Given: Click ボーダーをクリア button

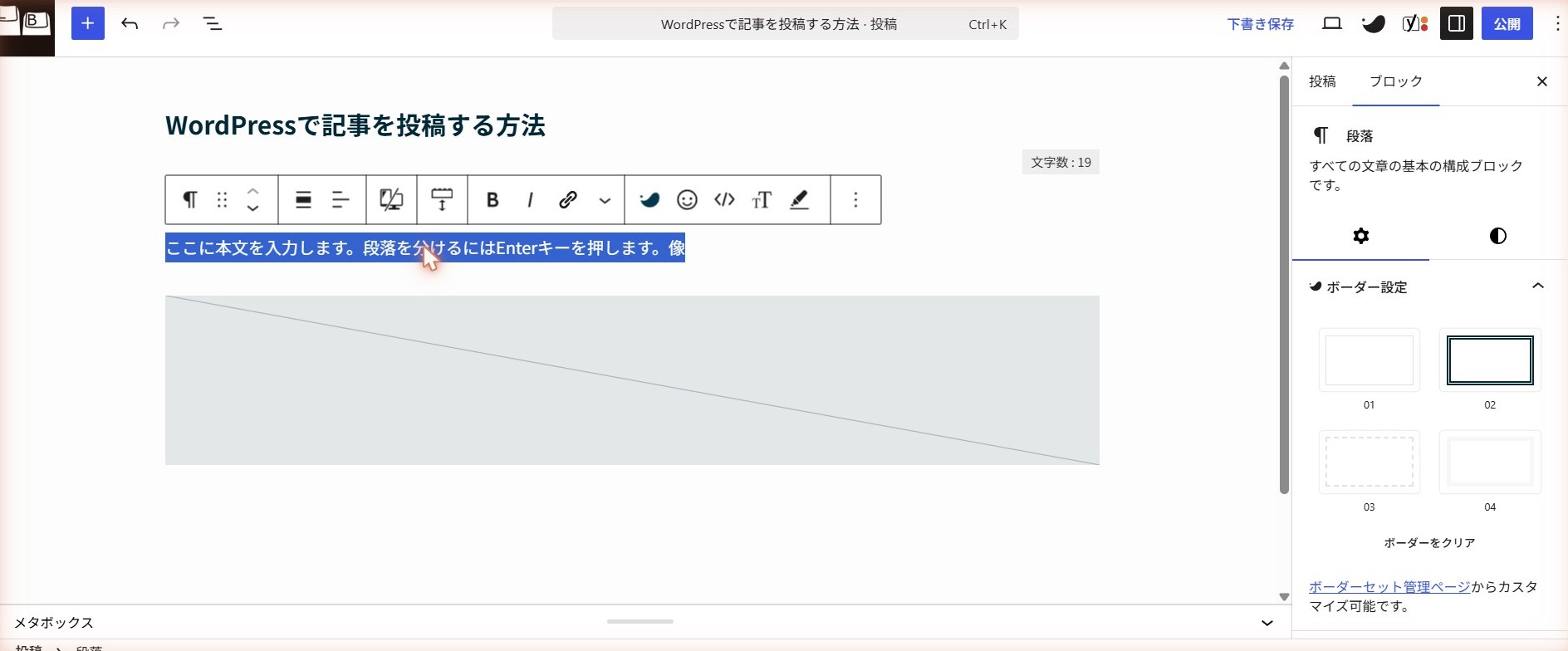Looking at the screenshot, I should coord(1429,543).
